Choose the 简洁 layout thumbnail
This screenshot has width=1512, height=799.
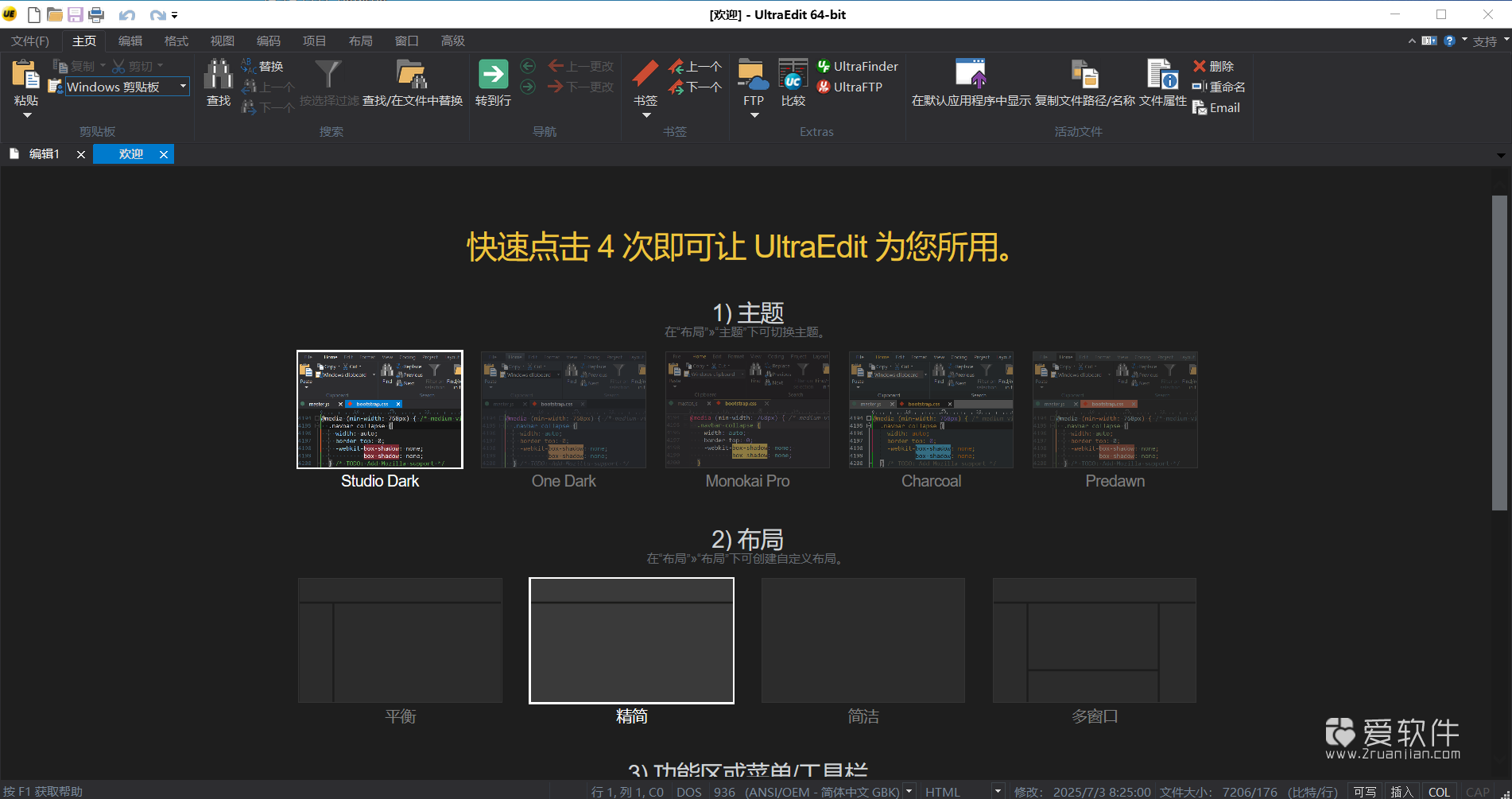point(863,640)
